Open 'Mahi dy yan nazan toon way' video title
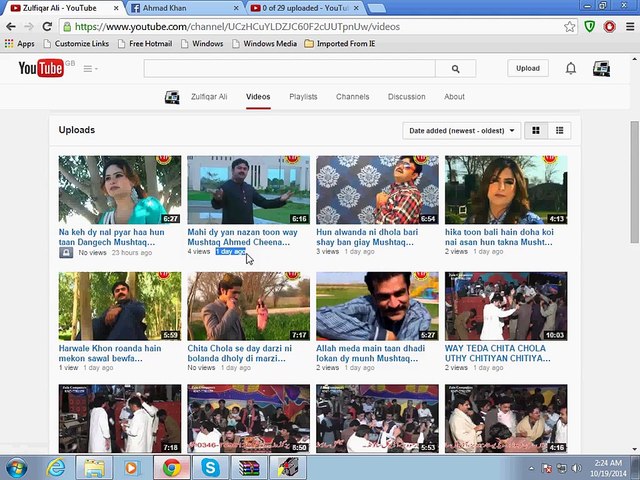 click(242, 237)
